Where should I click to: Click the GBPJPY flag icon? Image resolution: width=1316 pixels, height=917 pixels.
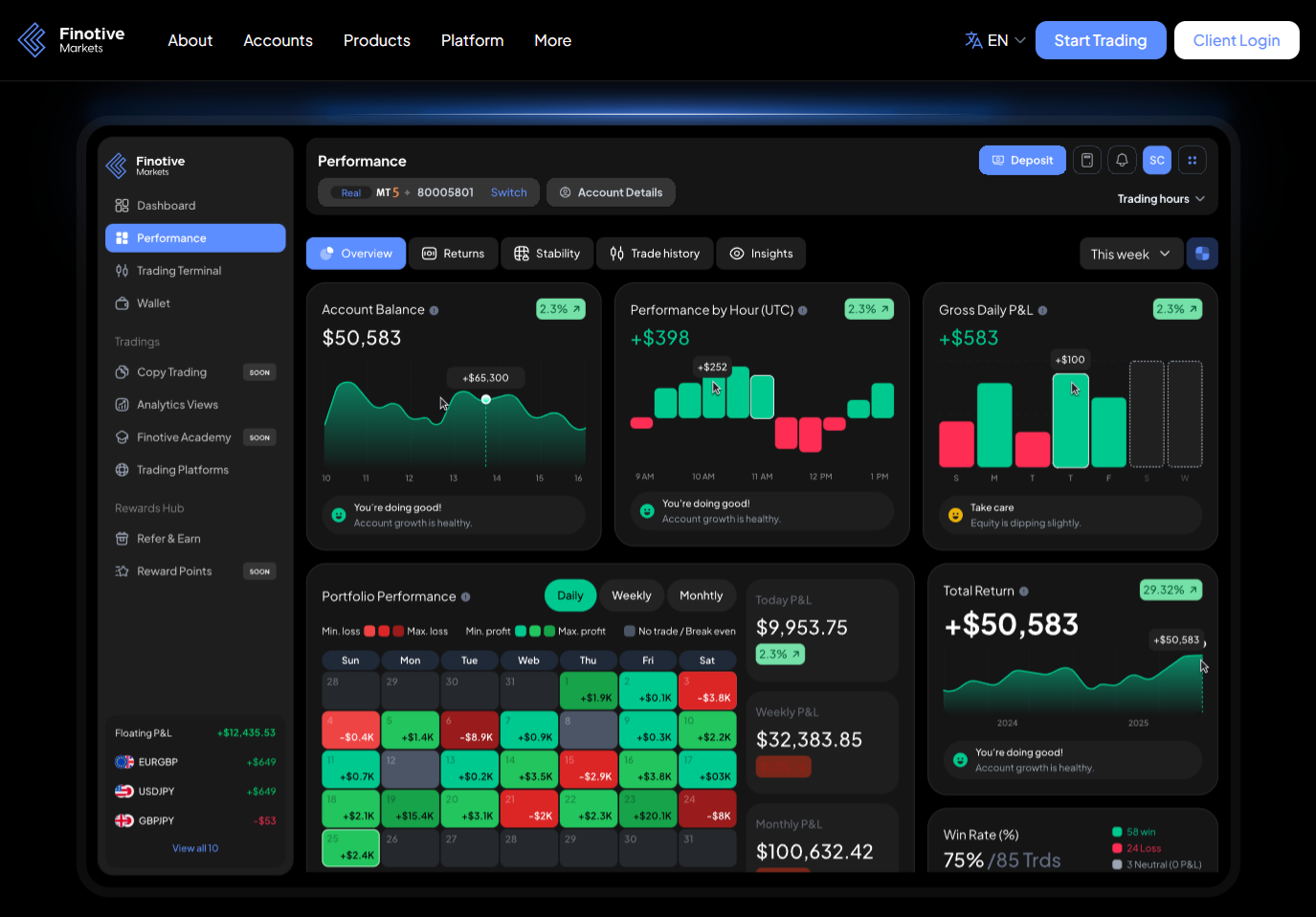tap(124, 820)
